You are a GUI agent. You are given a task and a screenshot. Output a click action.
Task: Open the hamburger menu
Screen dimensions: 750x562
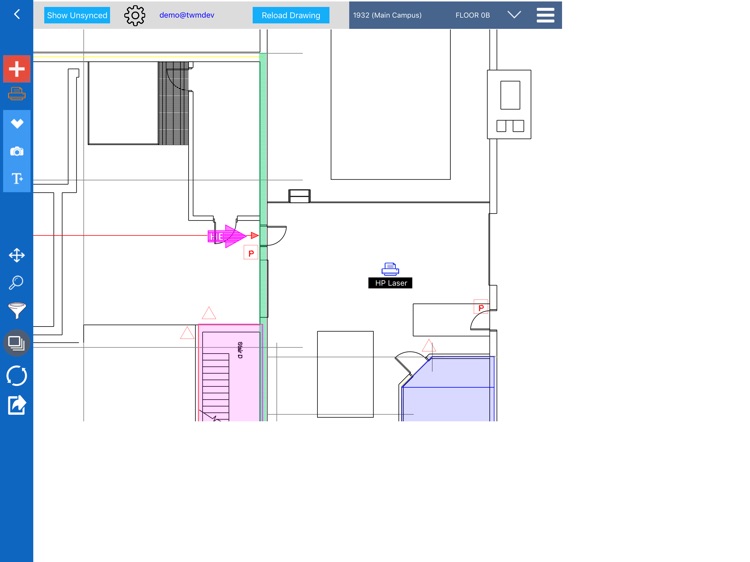click(545, 15)
